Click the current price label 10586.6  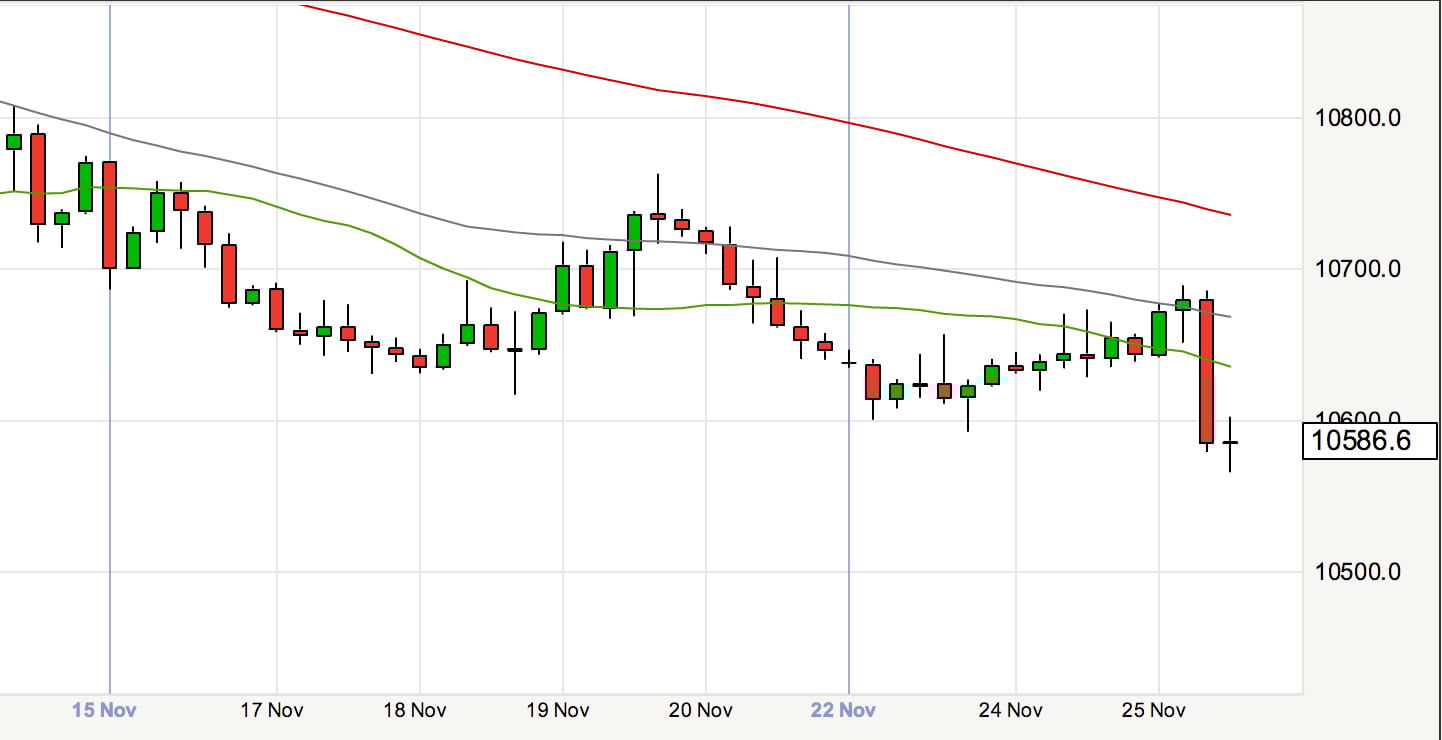tap(1369, 441)
